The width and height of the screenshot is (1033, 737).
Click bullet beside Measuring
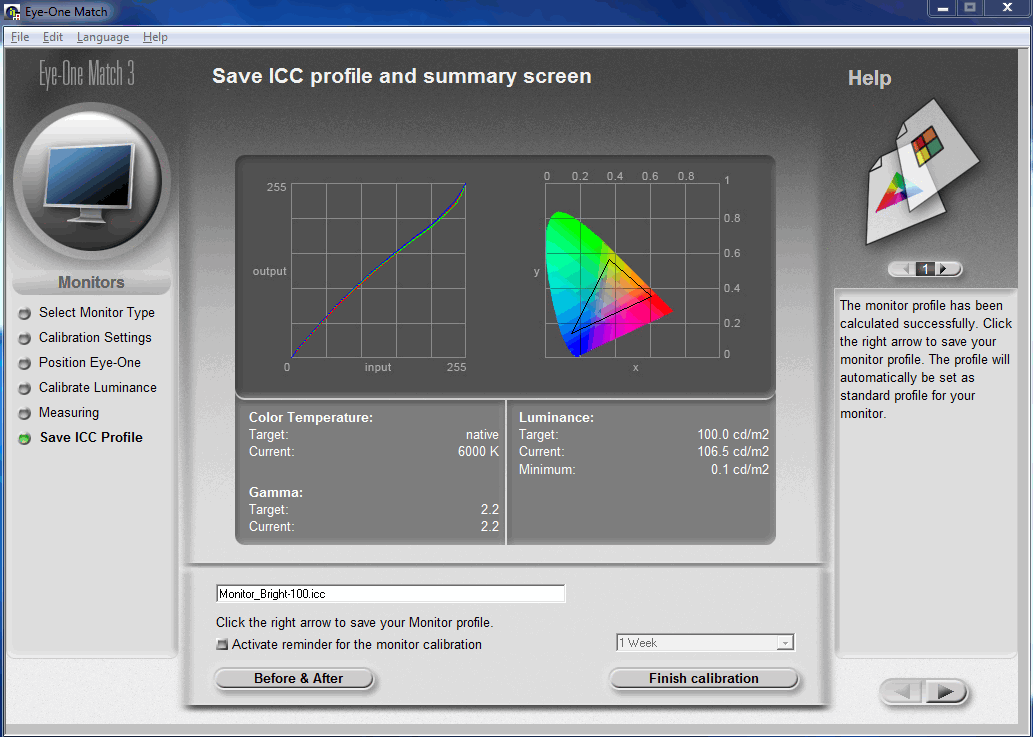coord(25,414)
